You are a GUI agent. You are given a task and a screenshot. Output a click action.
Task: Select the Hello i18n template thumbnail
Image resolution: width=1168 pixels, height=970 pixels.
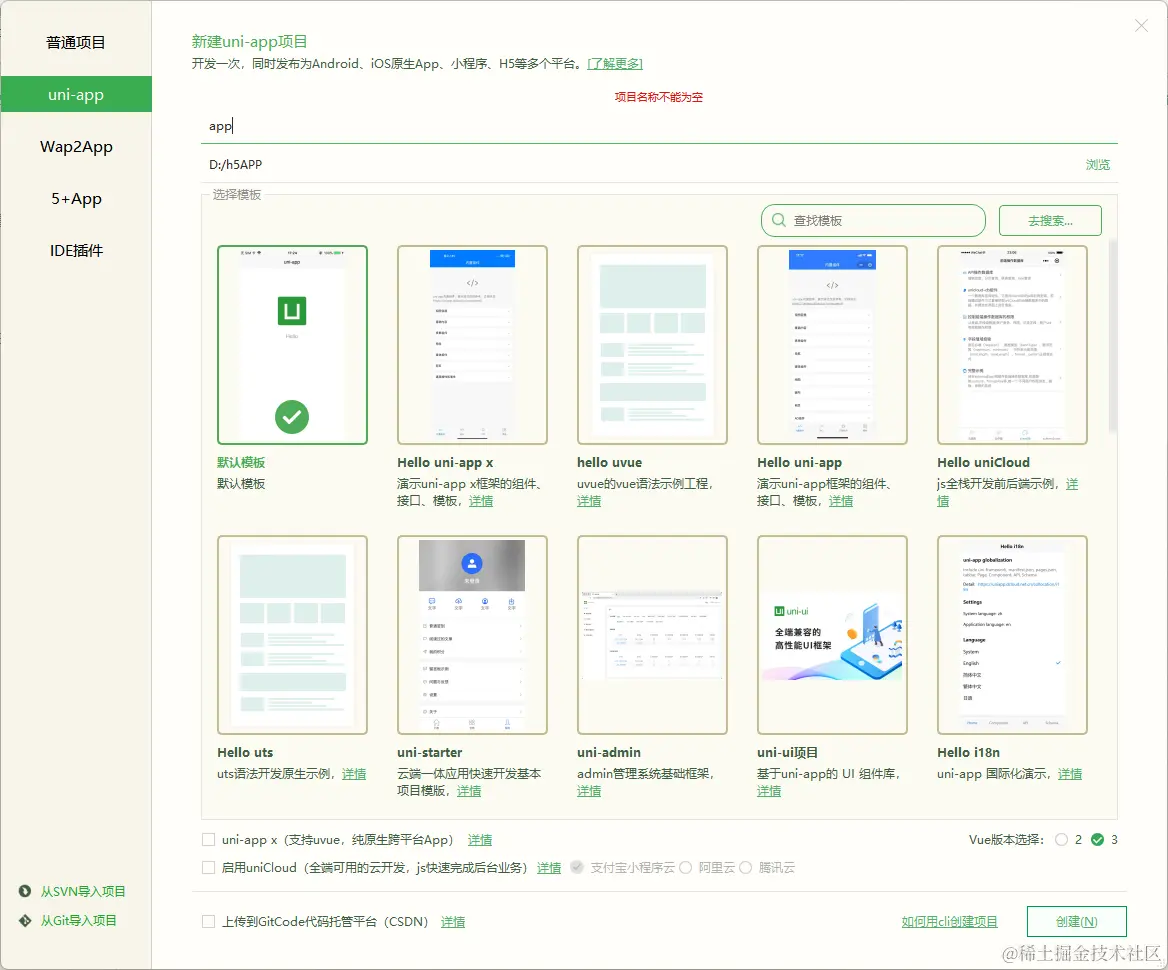pos(1012,635)
